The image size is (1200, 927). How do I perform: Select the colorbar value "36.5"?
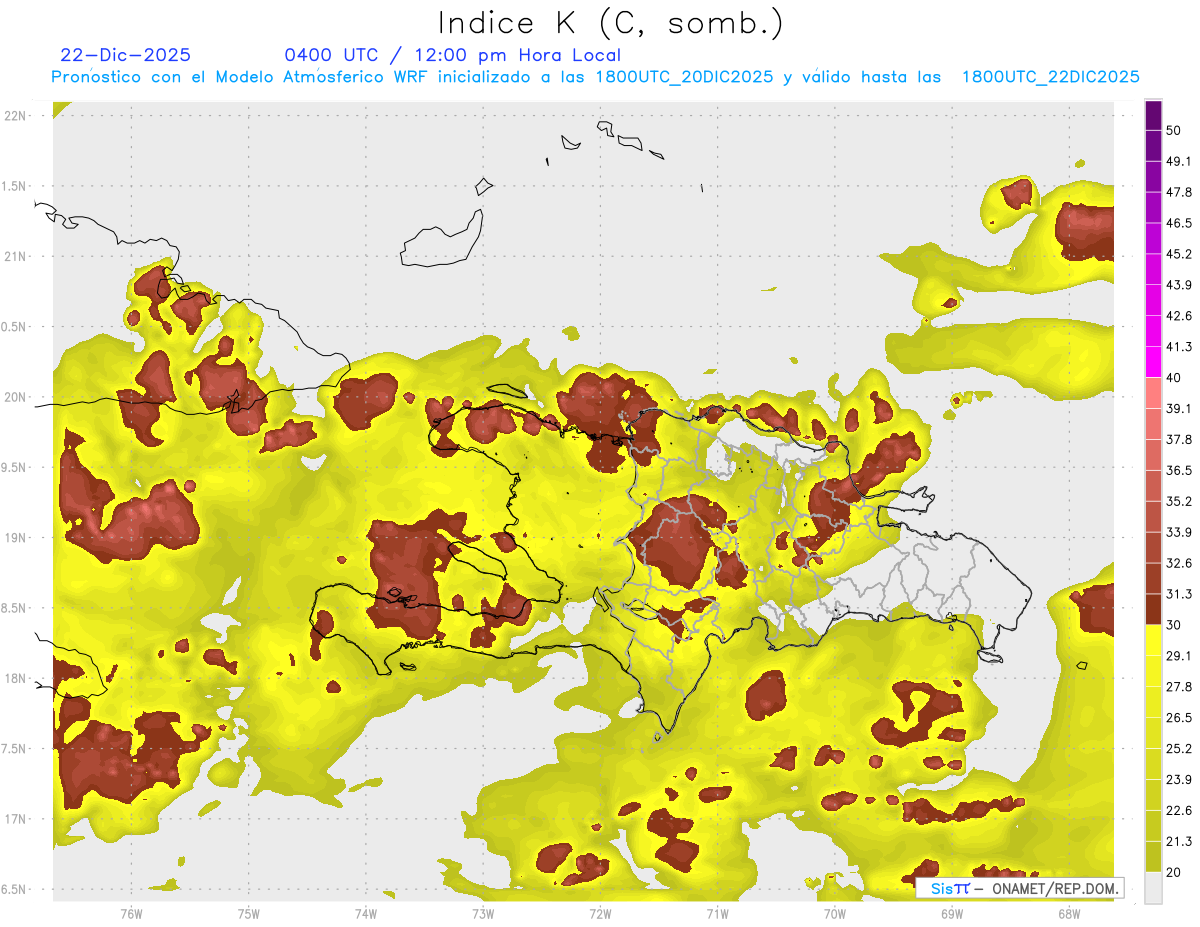point(1178,470)
